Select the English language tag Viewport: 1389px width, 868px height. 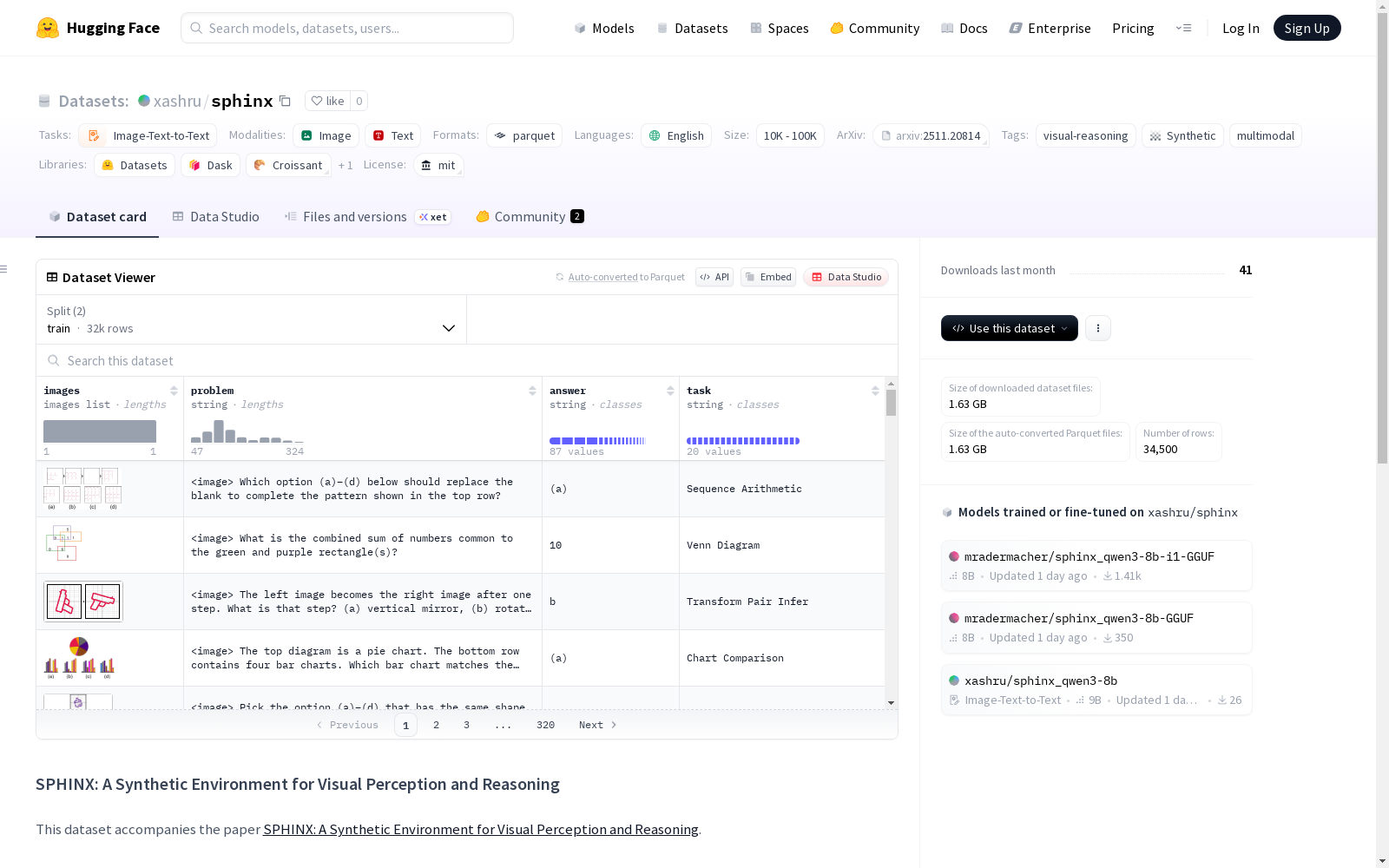click(676, 135)
